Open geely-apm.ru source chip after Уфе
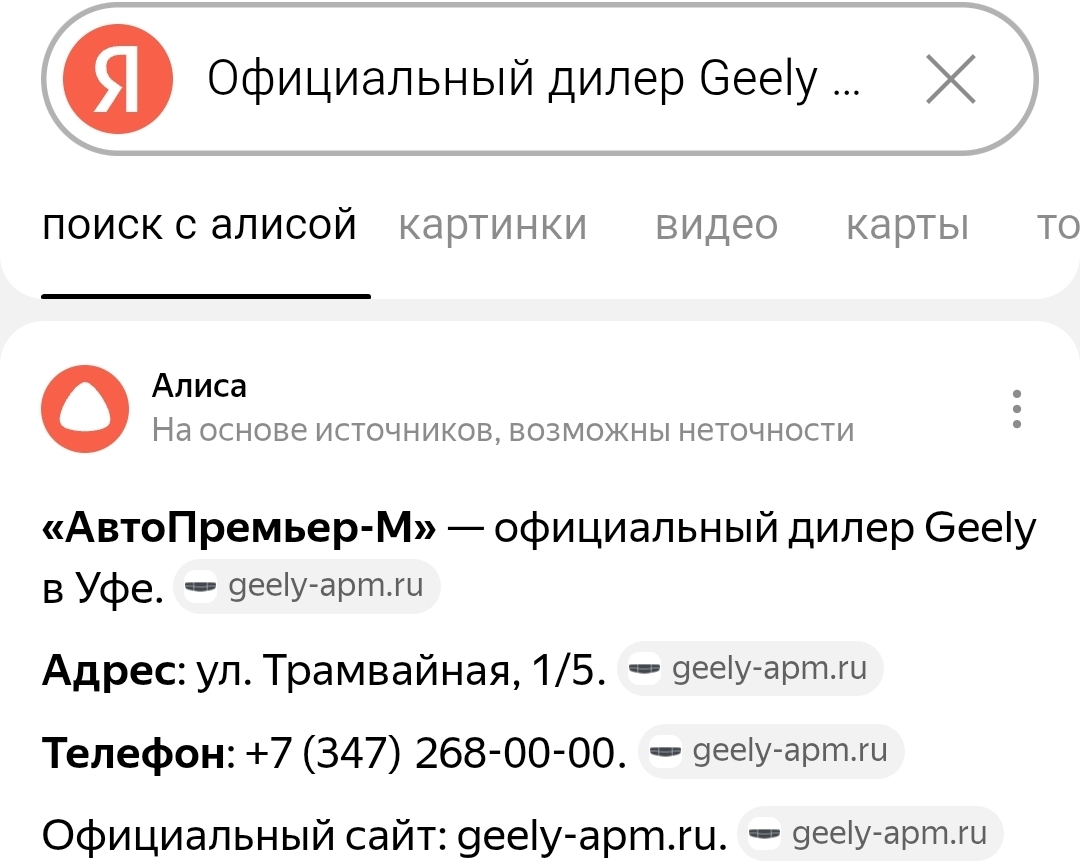The image size is (1080, 864). 307,586
